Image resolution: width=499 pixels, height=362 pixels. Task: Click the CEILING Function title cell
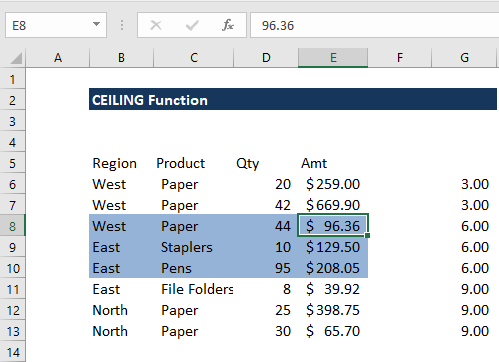293,99
